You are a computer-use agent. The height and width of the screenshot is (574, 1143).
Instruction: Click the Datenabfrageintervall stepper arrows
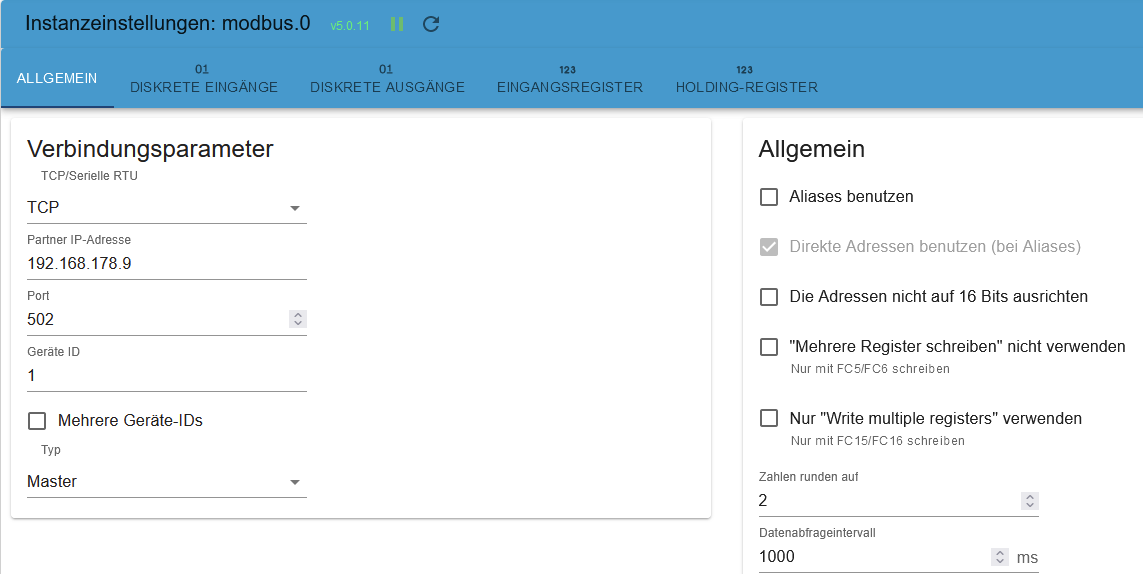point(999,557)
